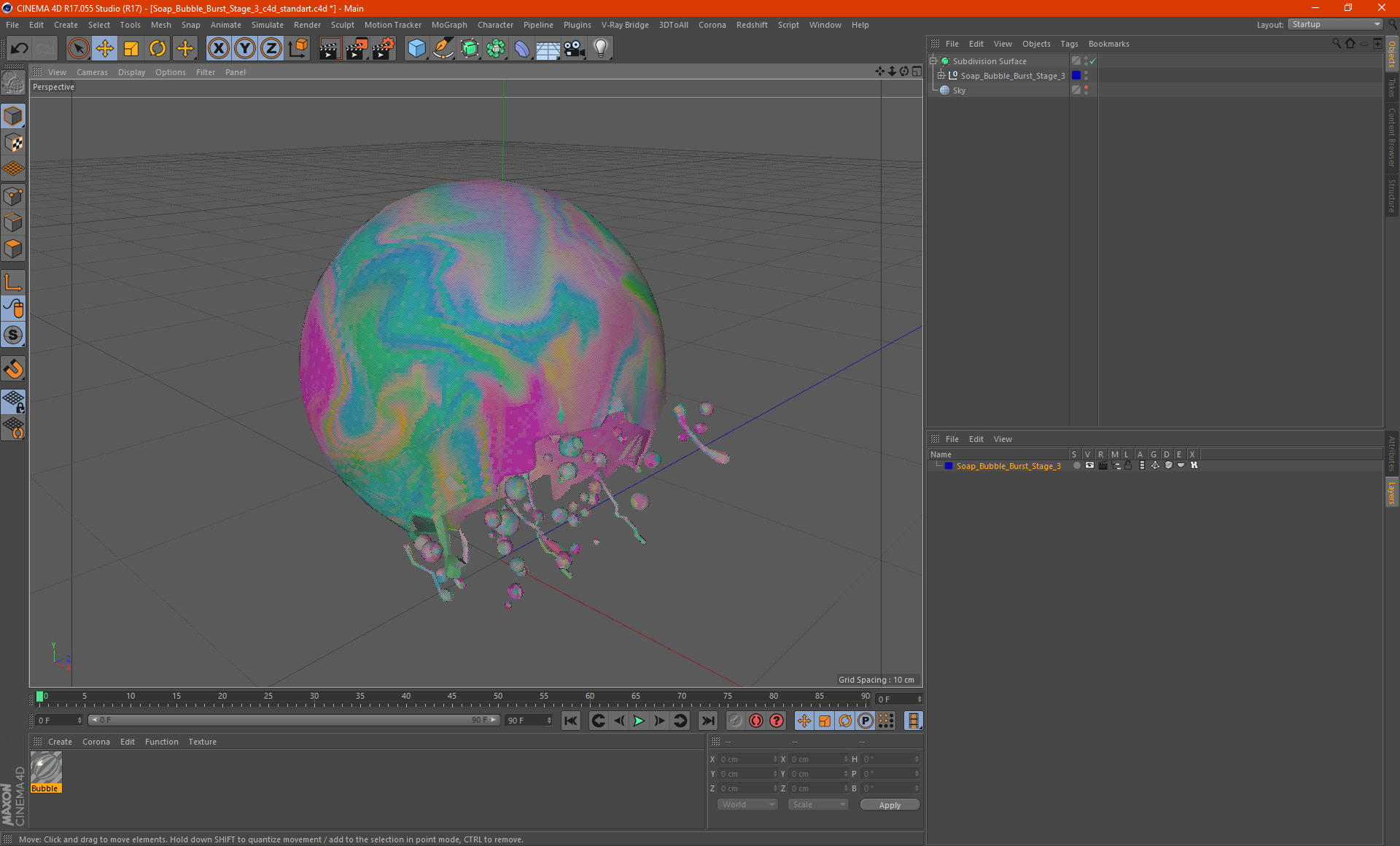
Task: Open the World coordinate dropdown
Action: (x=747, y=804)
